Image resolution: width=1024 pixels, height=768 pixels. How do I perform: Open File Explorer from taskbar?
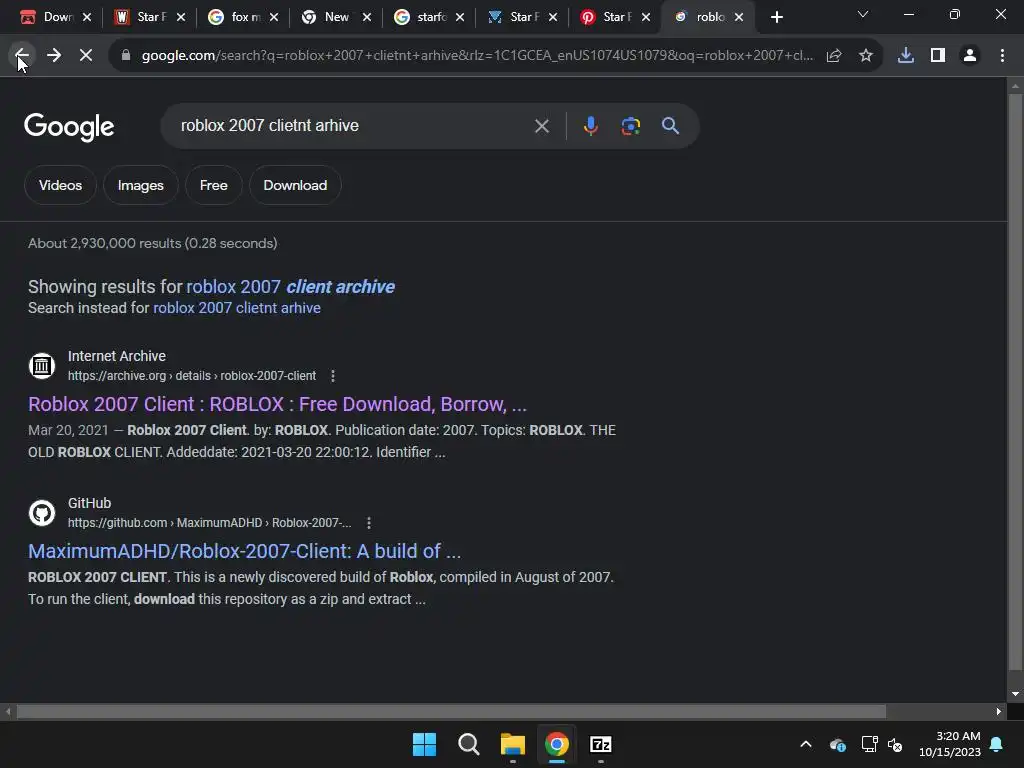[x=513, y=744]
